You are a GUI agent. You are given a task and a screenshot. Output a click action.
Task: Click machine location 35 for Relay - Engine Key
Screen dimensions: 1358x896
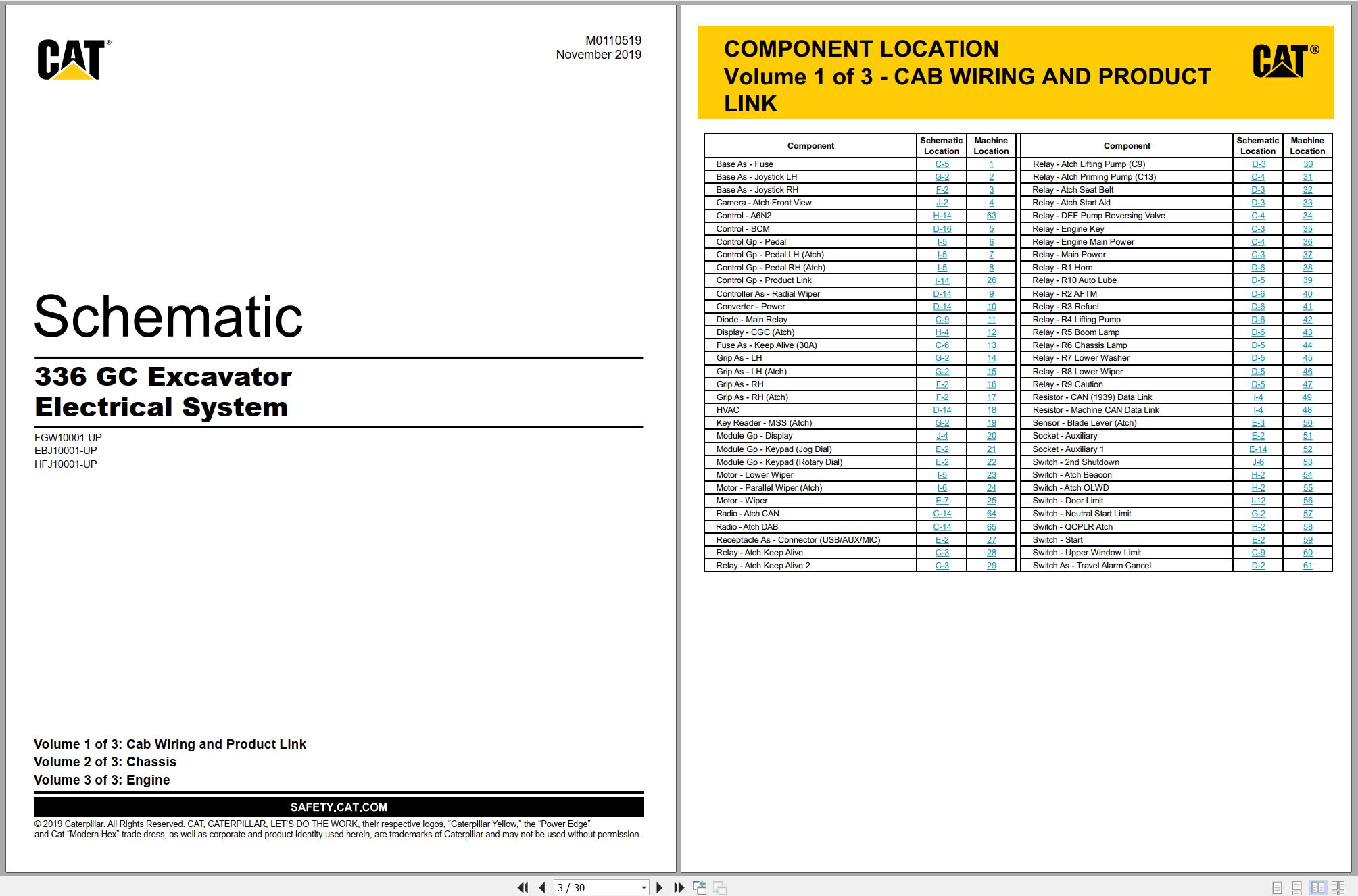1307,229
